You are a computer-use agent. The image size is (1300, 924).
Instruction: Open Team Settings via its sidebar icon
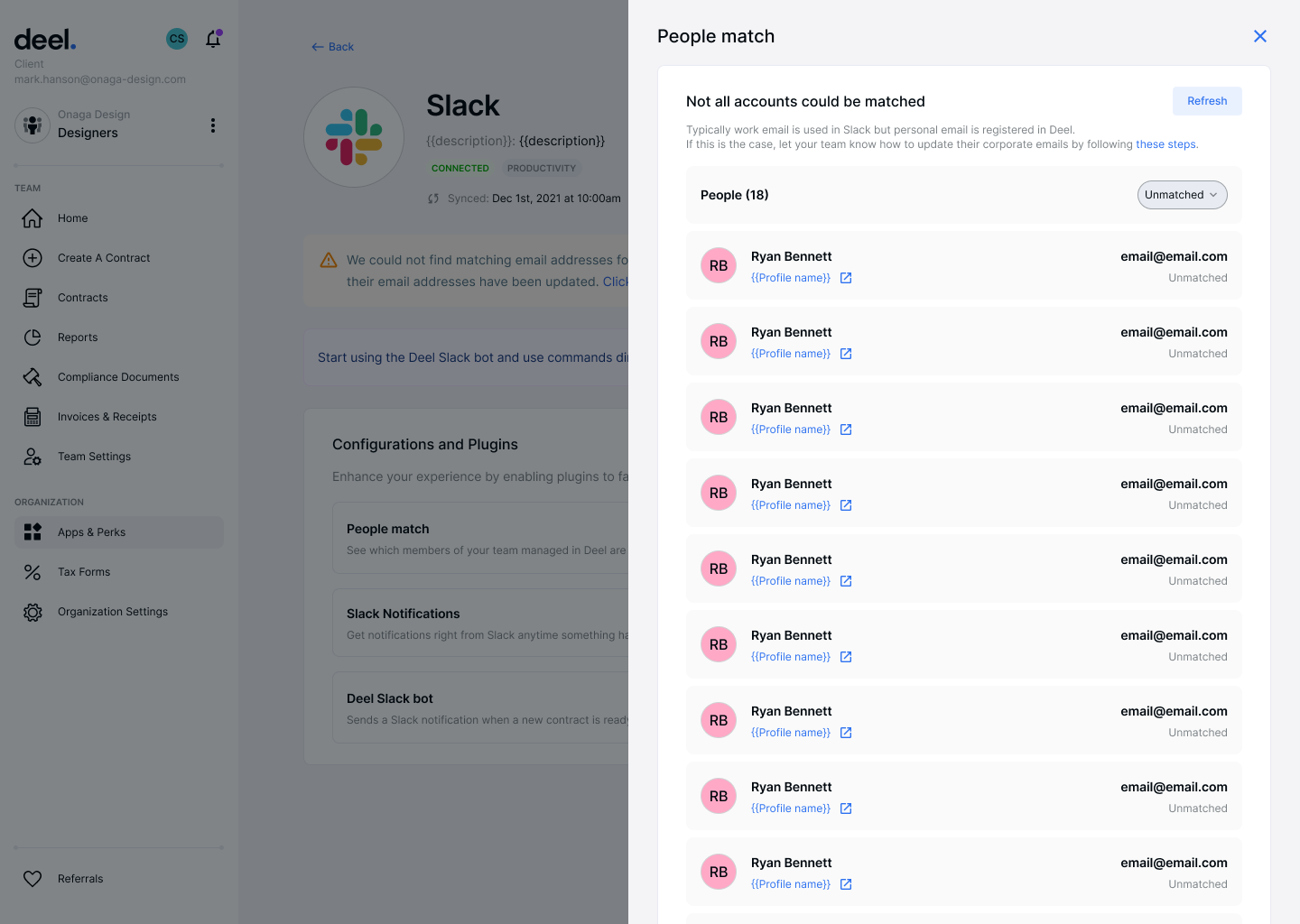32,456
